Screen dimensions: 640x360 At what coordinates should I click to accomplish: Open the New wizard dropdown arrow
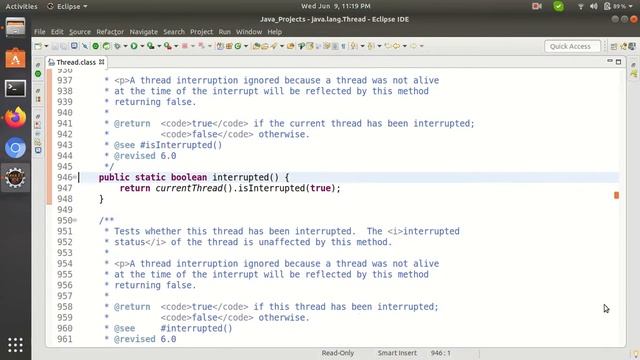(46, 46)
